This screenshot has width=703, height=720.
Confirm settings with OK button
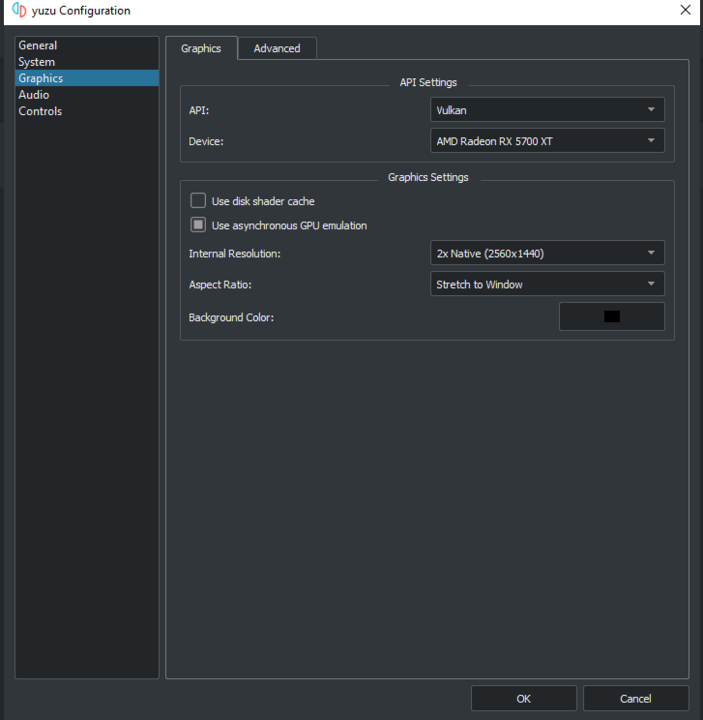pyautogui.click(x=523, y=698)
